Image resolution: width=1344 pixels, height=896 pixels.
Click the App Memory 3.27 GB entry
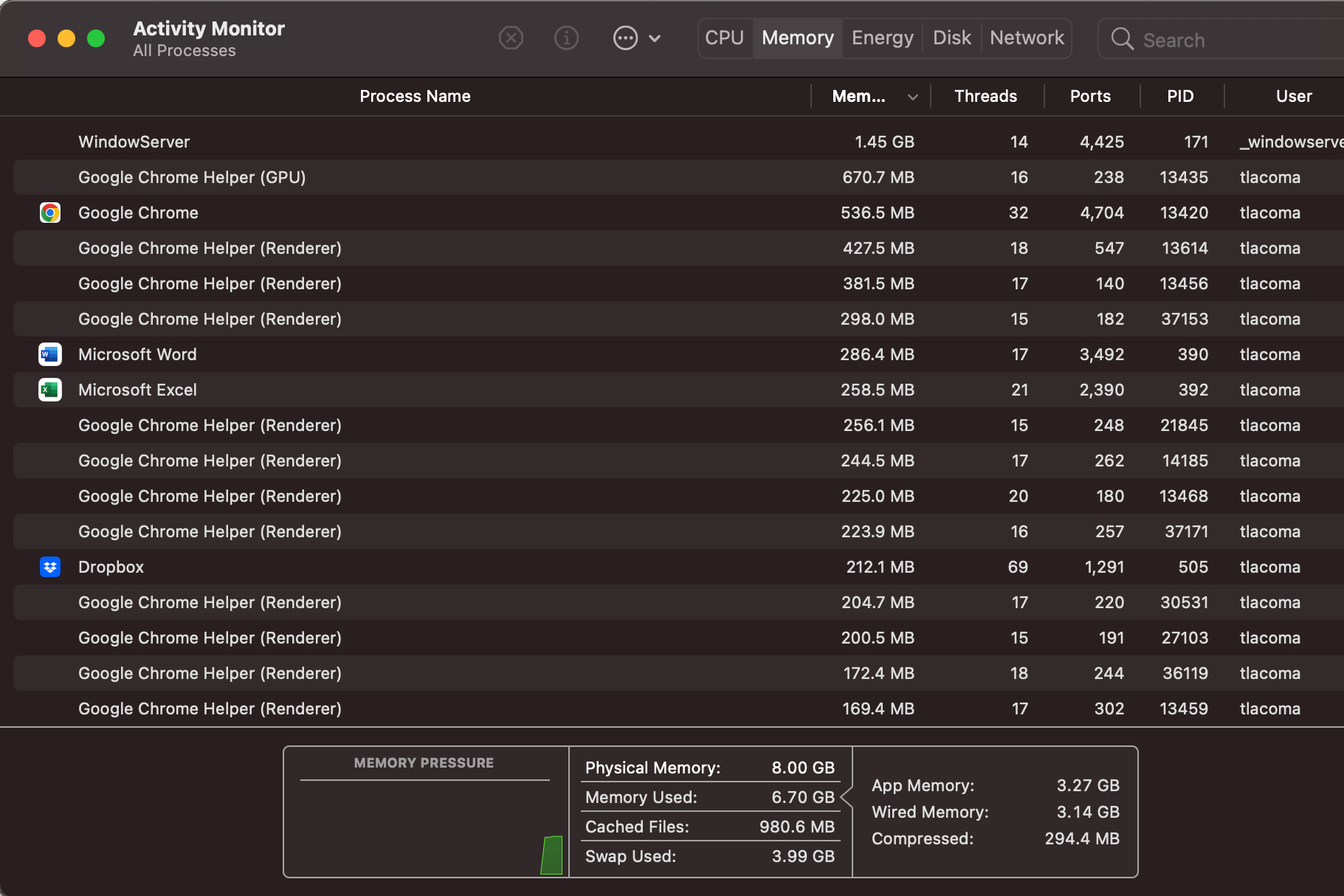(996, 785)
